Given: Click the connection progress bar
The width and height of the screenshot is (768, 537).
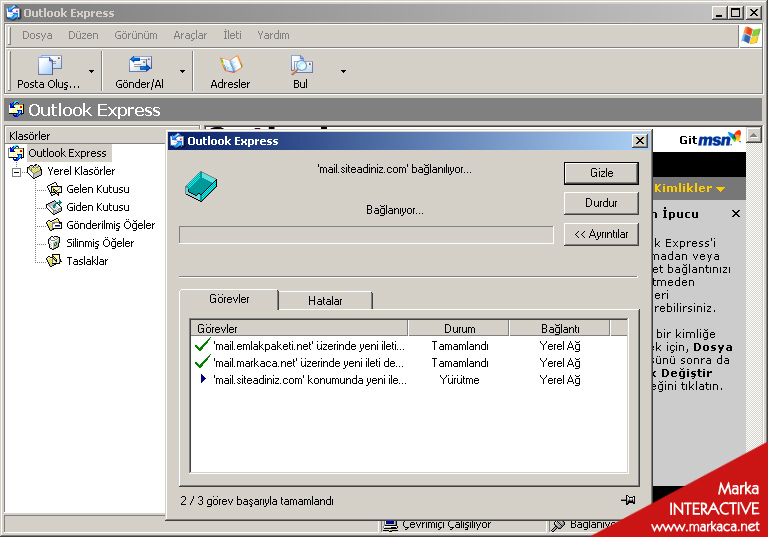Looking at the screenshot, I should [366, 235].
